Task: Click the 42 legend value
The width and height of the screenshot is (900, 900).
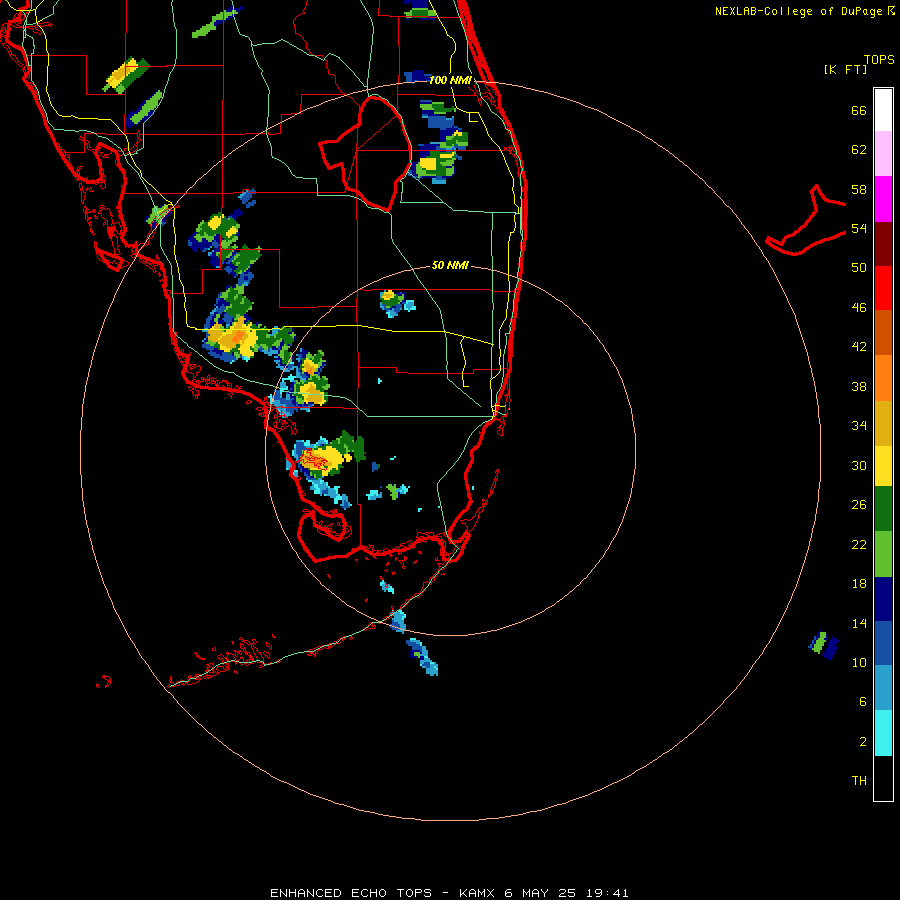Action: pyautogui.click(x=859, y=347)
